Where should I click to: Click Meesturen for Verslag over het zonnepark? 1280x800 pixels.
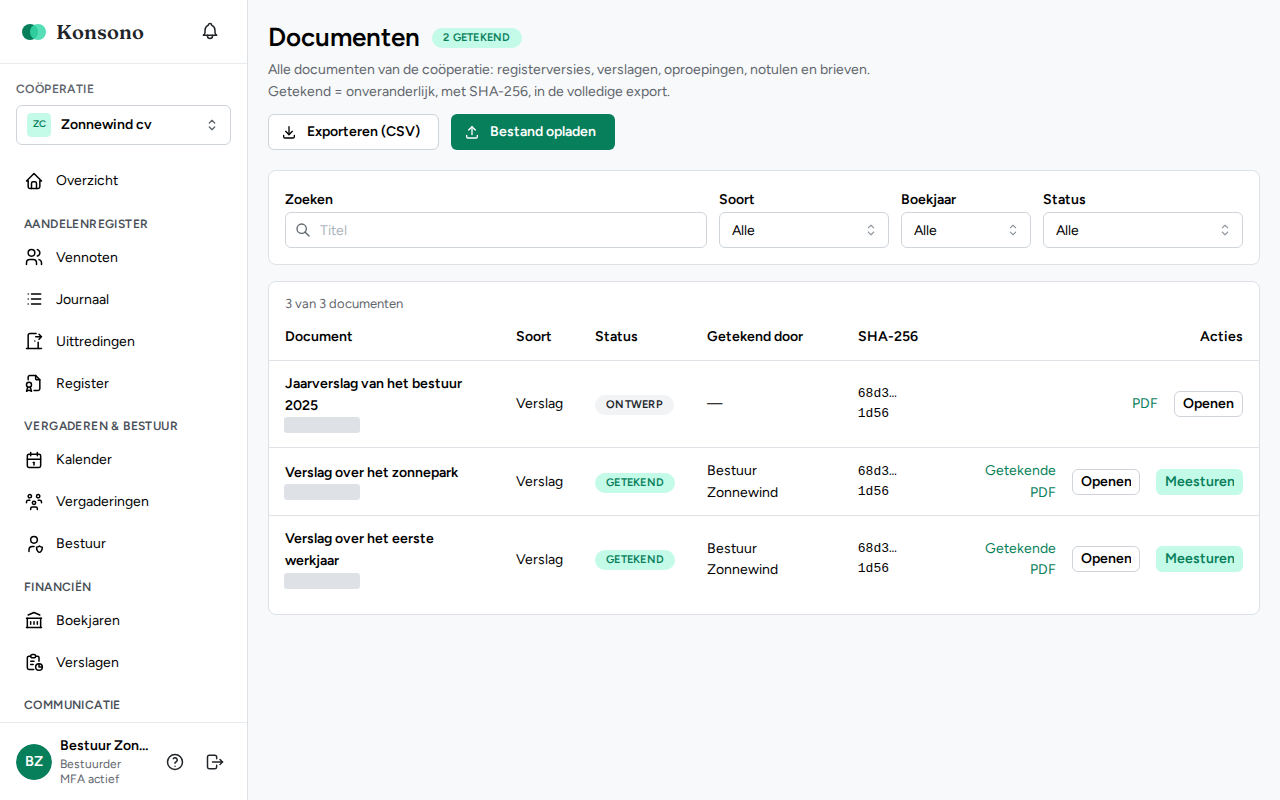click(1199, 482)
